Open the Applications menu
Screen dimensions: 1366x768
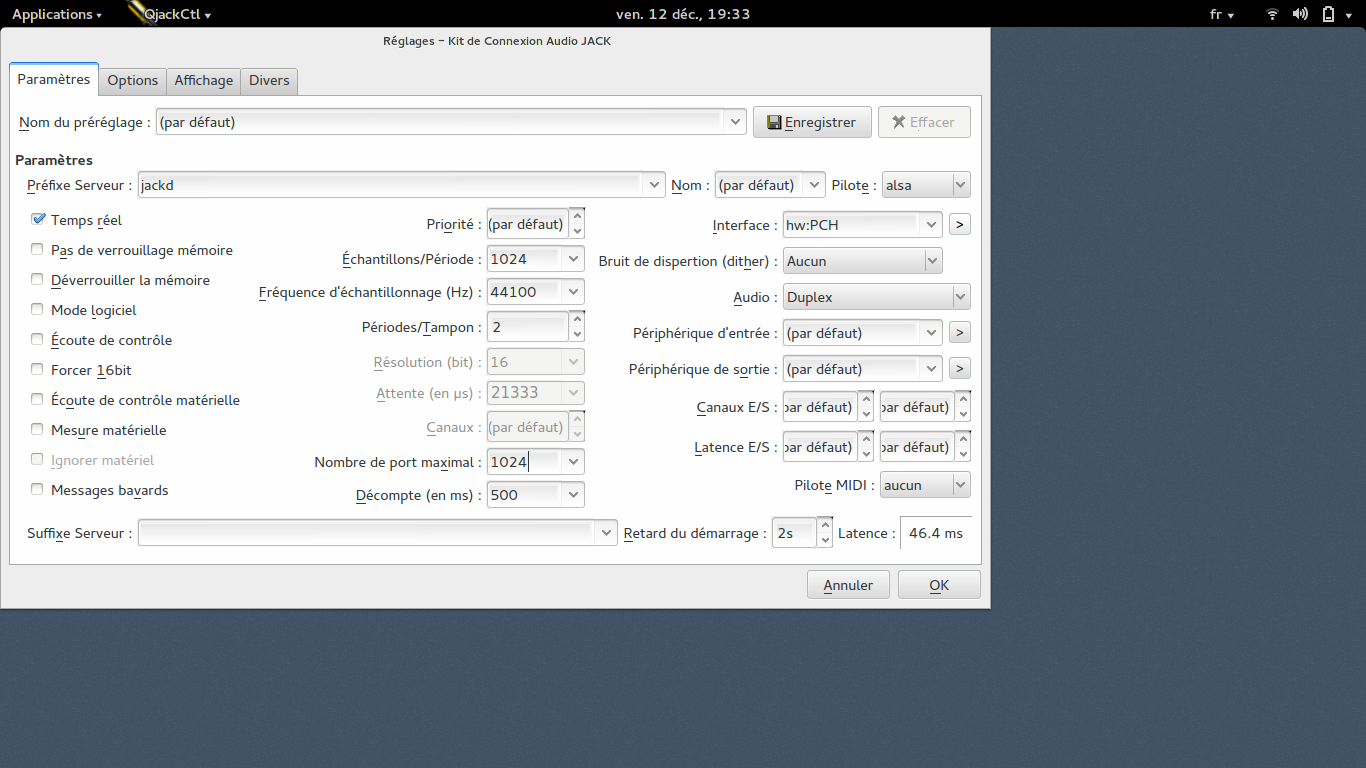tap(56, 14)
